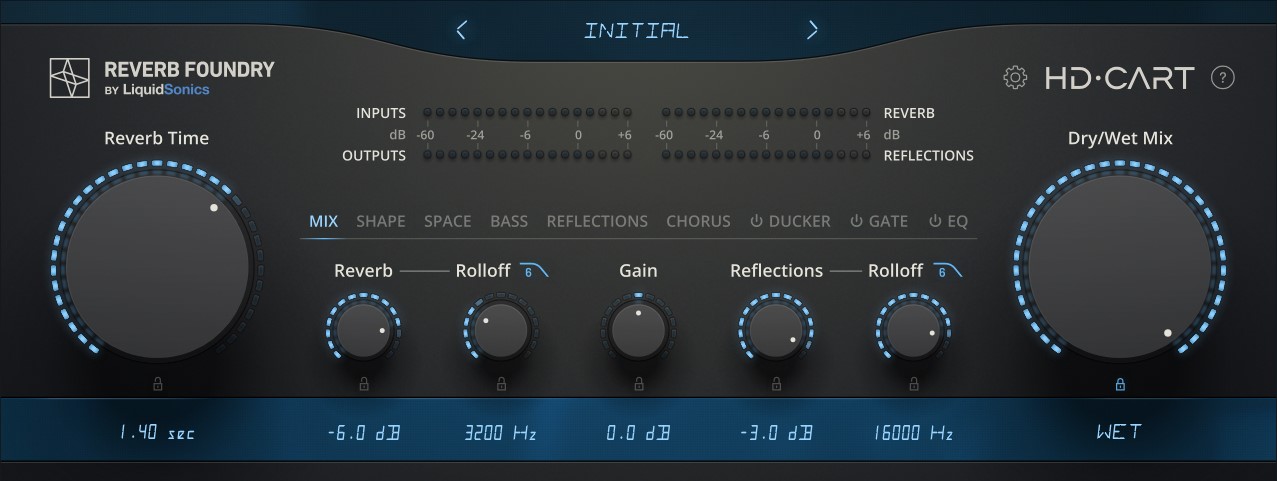Open the EQ tab label
The height and width of the screenshot is (481, 1277).
tap(958, 221)
